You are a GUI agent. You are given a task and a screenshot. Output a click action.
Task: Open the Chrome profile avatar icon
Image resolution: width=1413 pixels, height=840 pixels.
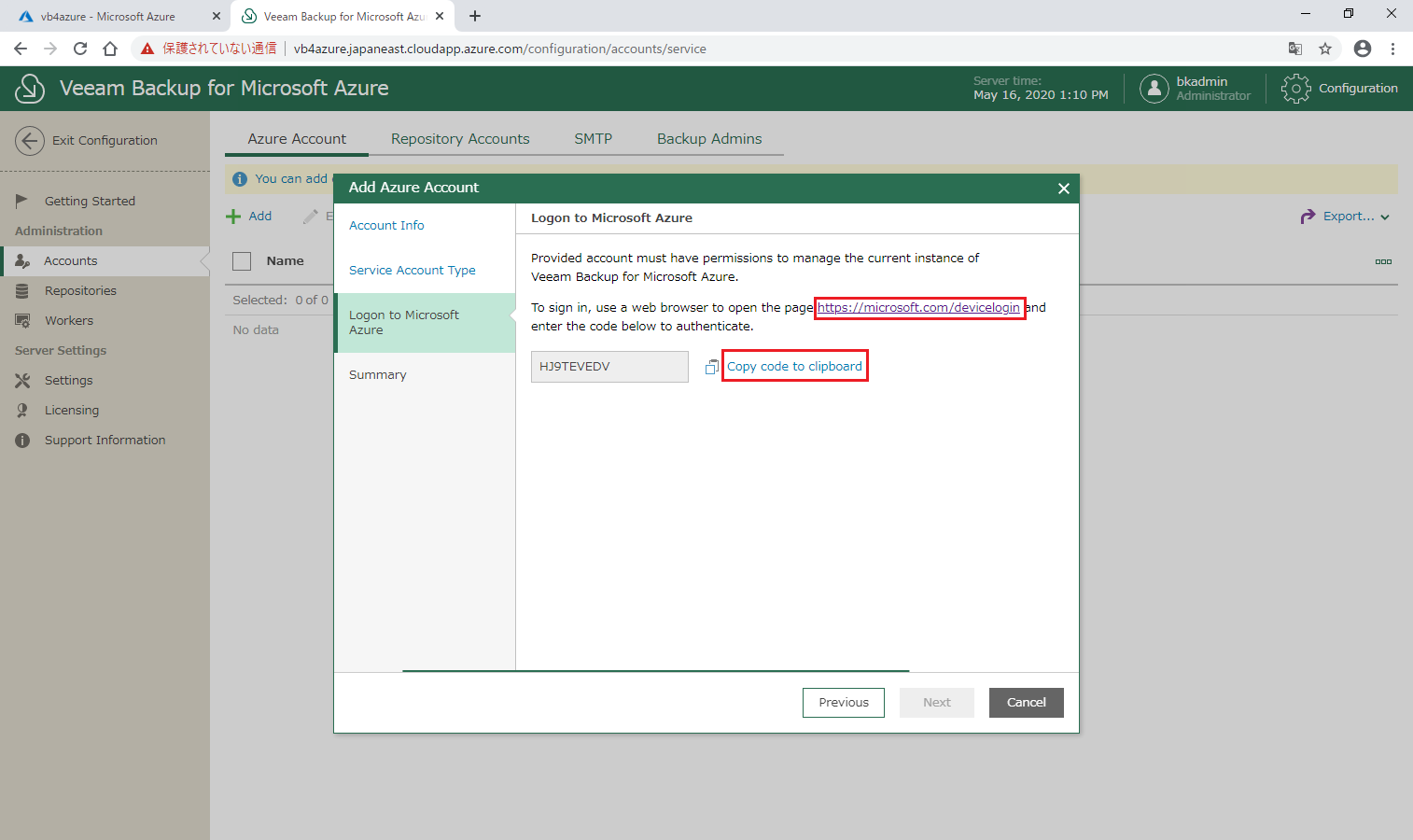coord(1363,49)
